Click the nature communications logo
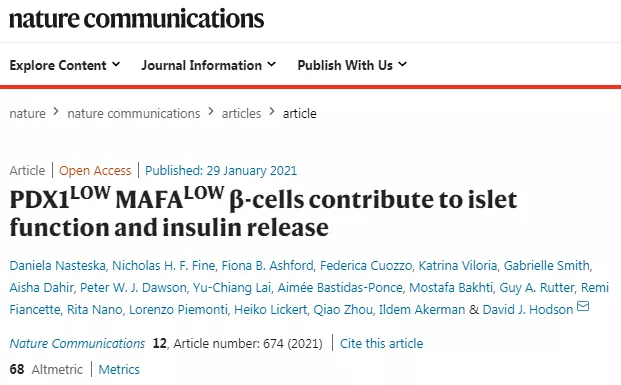 [136, 19]
